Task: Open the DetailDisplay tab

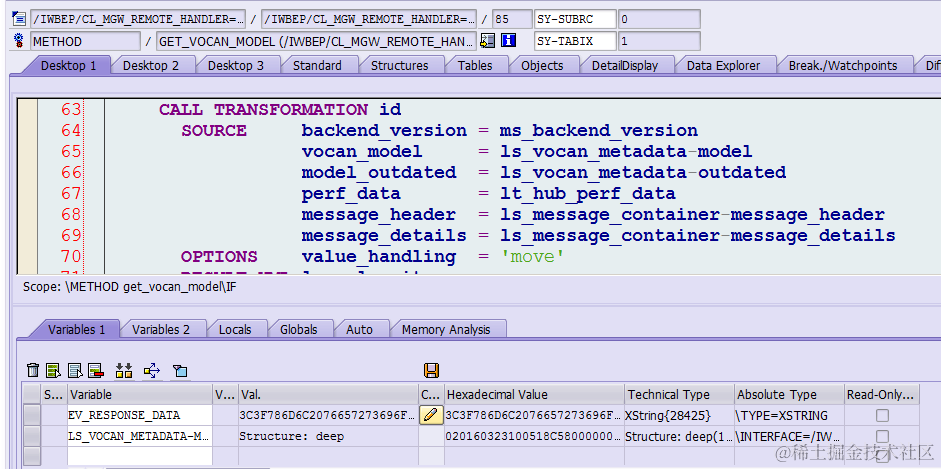Action: (x=625, y=65)
